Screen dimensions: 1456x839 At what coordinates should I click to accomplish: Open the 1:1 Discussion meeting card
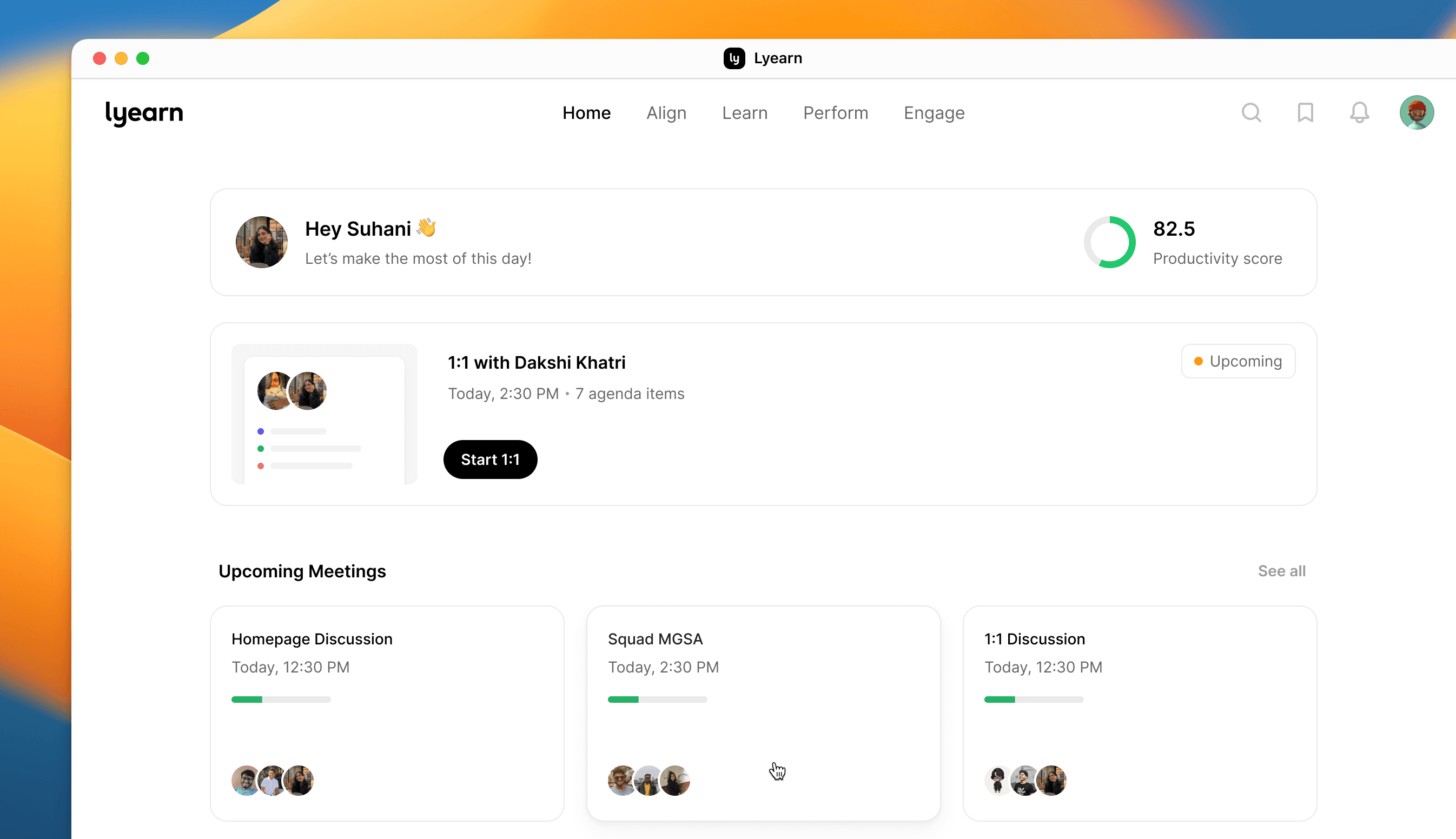pyautogui.click(x=1139, y=712)
